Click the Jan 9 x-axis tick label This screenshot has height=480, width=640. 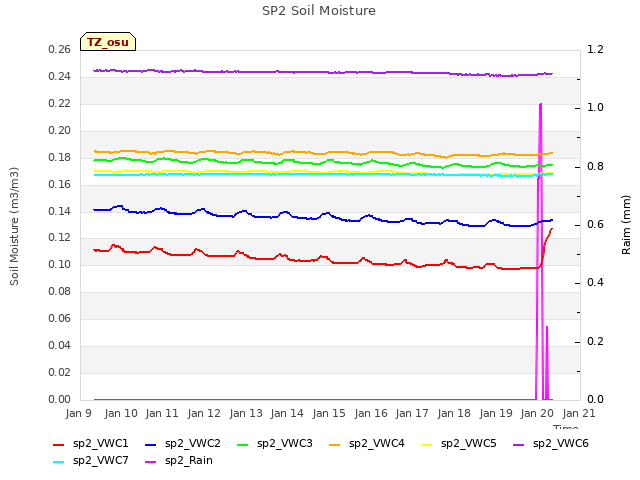point(79,413)
